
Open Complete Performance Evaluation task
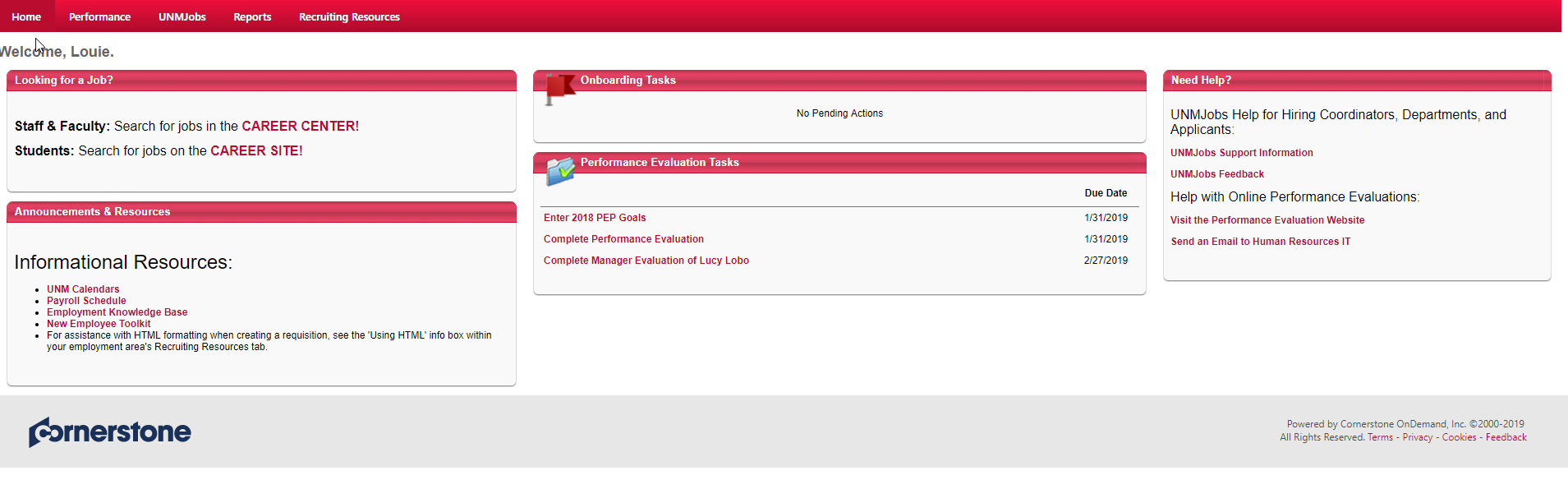623,239
